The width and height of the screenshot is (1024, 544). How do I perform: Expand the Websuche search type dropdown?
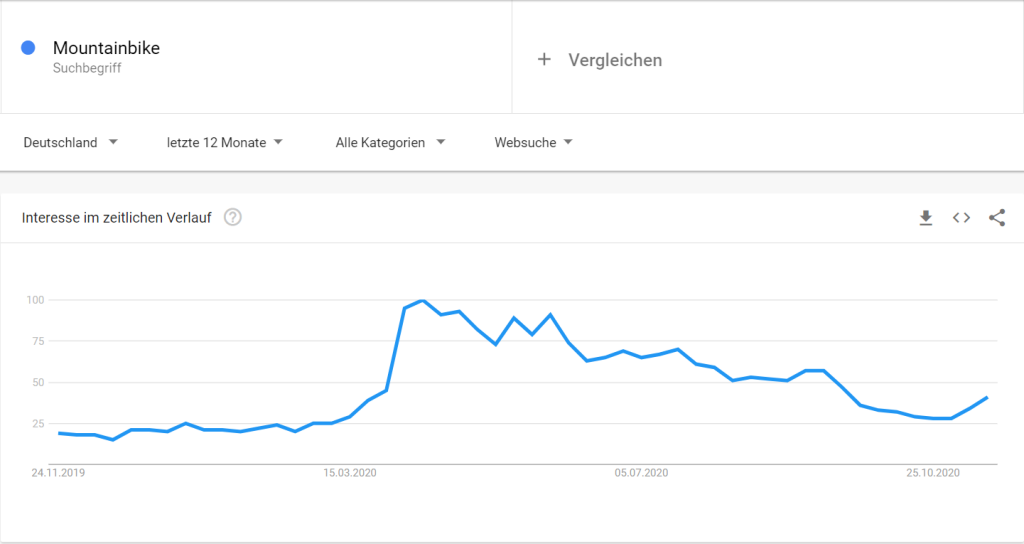coord(534,142)
